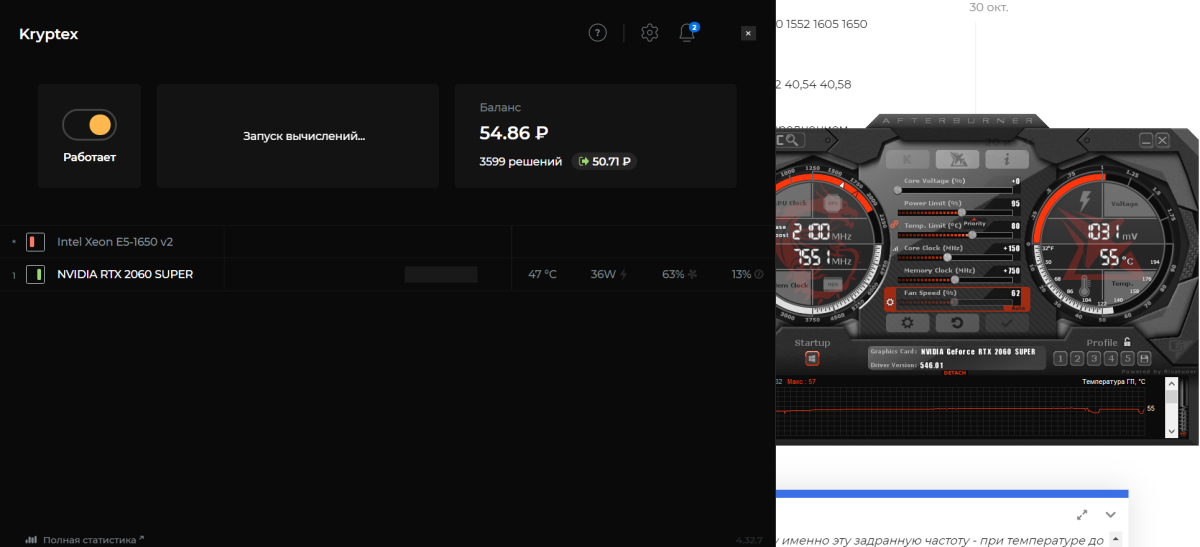
Task: Open Kryptex settings gear icon
Action: coord(650,33)
